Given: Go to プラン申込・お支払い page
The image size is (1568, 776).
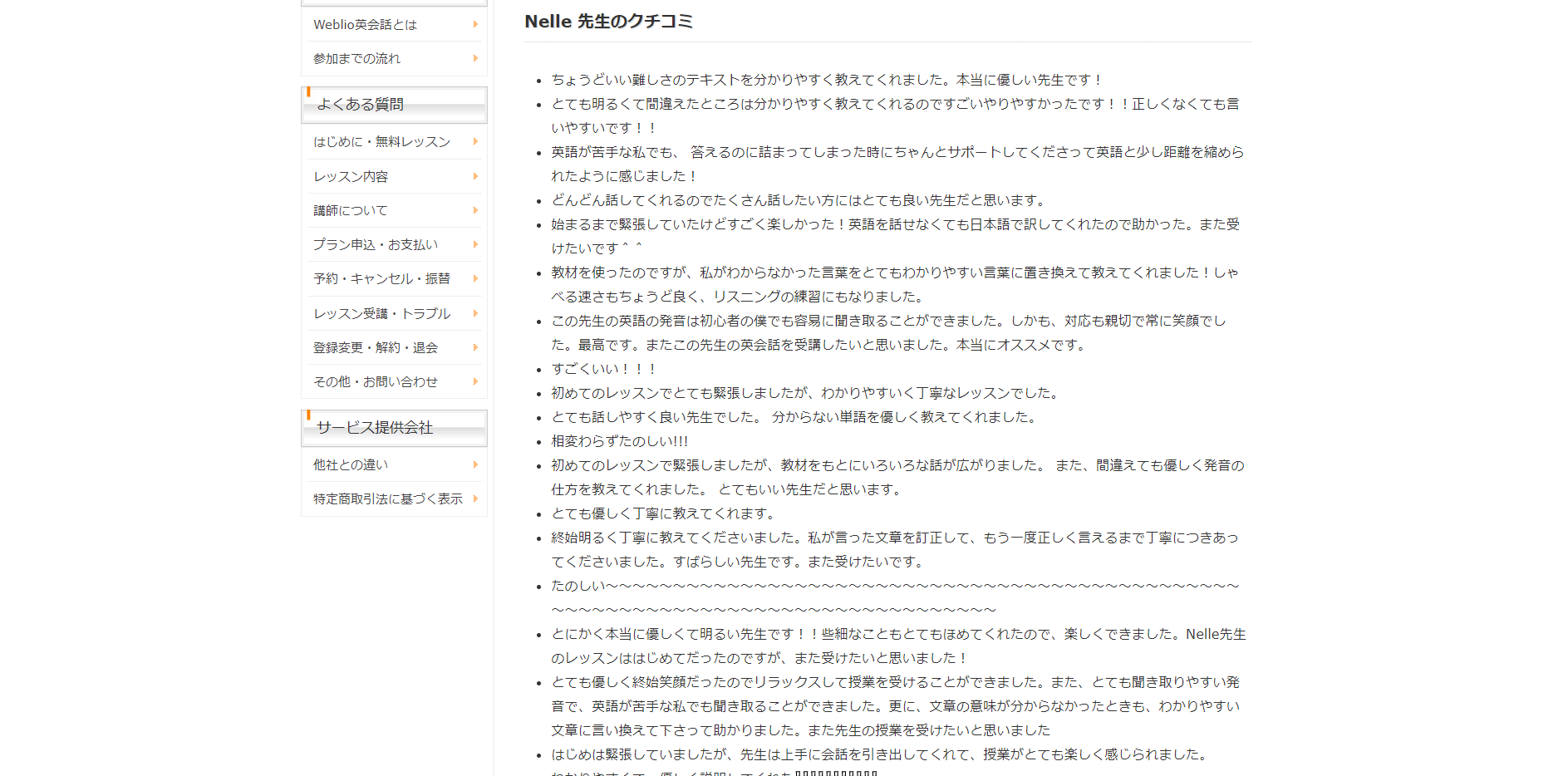Looking at the screenshot, I should 375,245.
